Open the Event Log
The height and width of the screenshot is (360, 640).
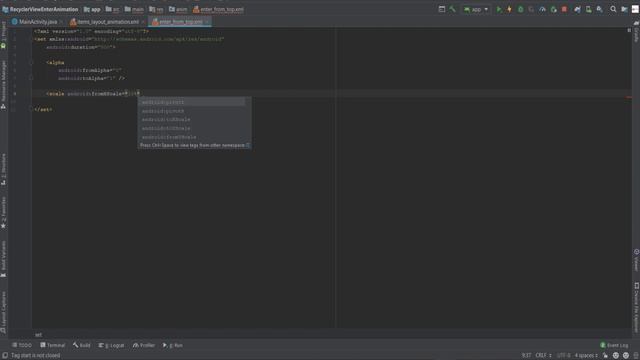tap(614, 345)
